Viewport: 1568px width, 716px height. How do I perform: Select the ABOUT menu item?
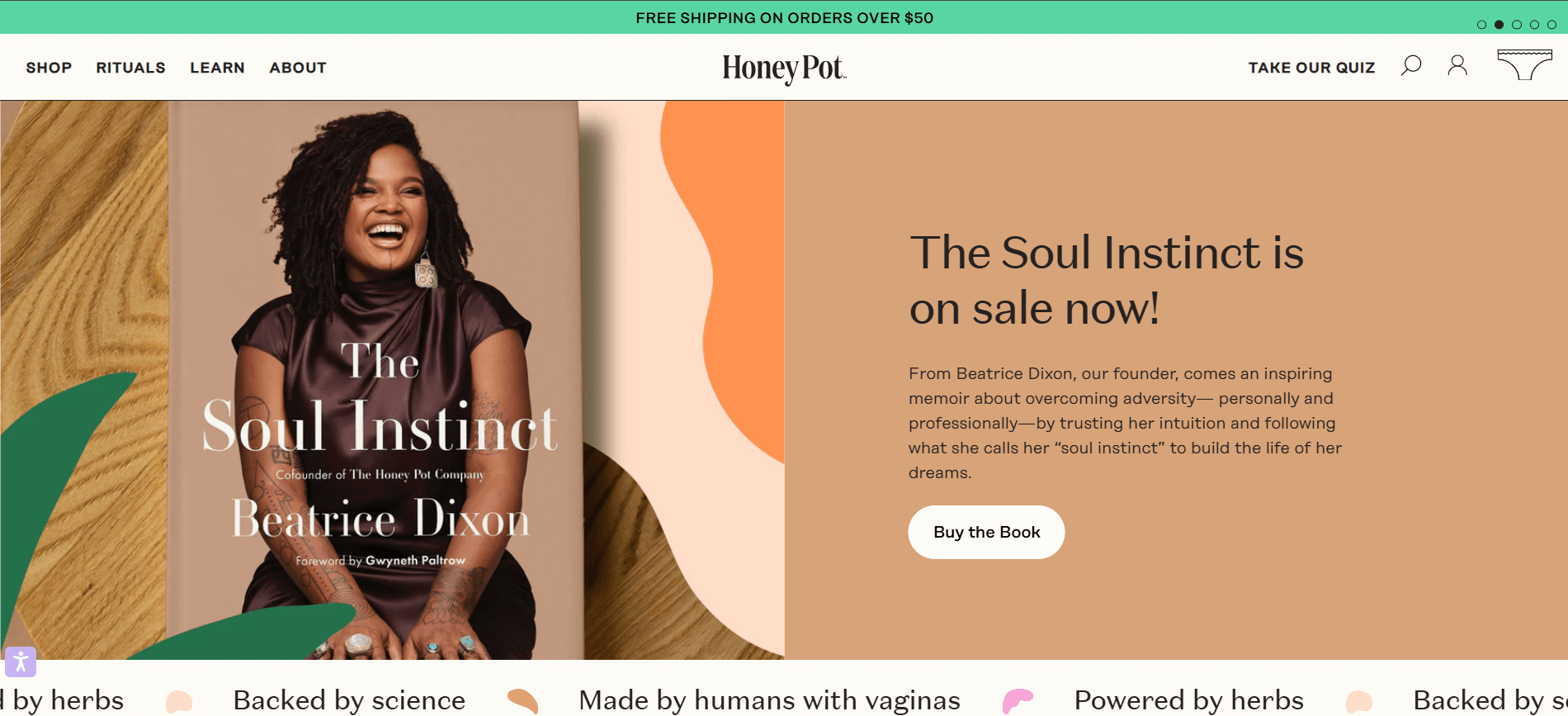297,68
